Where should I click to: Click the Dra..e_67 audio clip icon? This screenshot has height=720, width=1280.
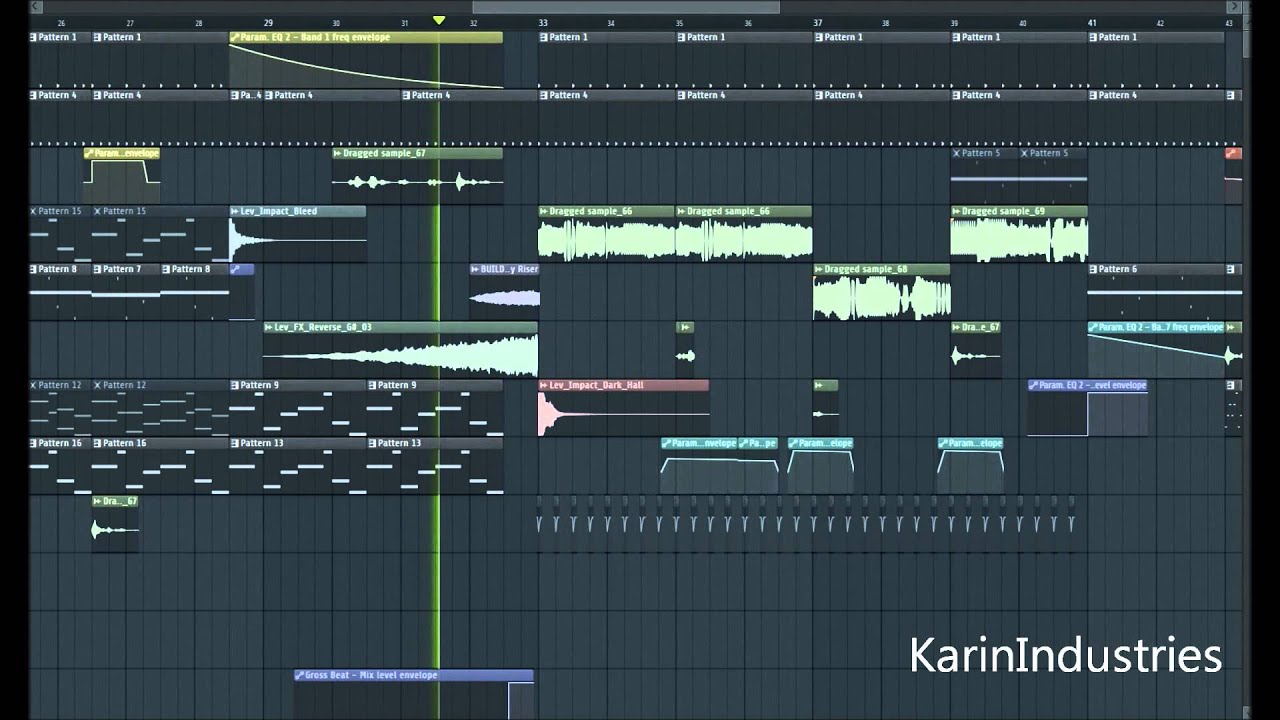[x=956, y=328]
